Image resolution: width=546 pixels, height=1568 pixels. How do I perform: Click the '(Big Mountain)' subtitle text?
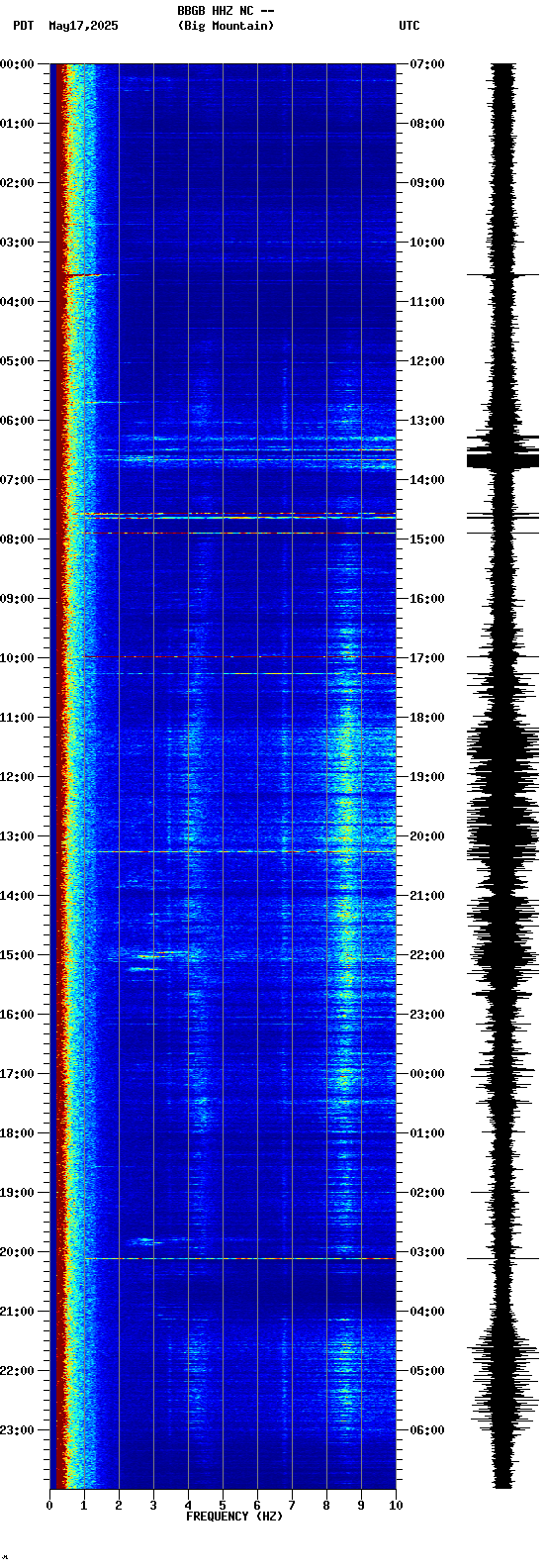(x=226, y=26)
